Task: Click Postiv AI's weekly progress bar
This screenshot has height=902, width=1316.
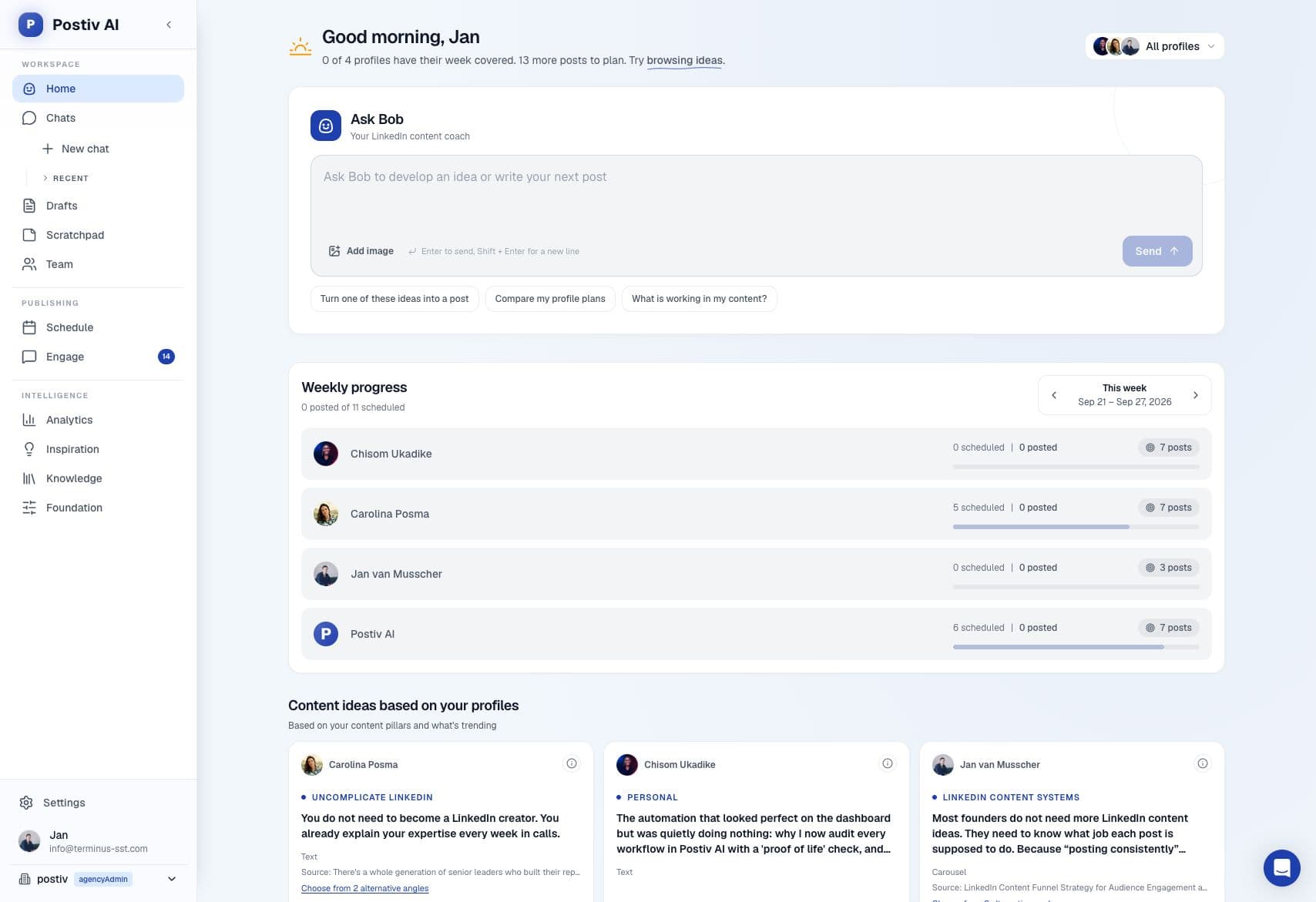Action: 1076,647
